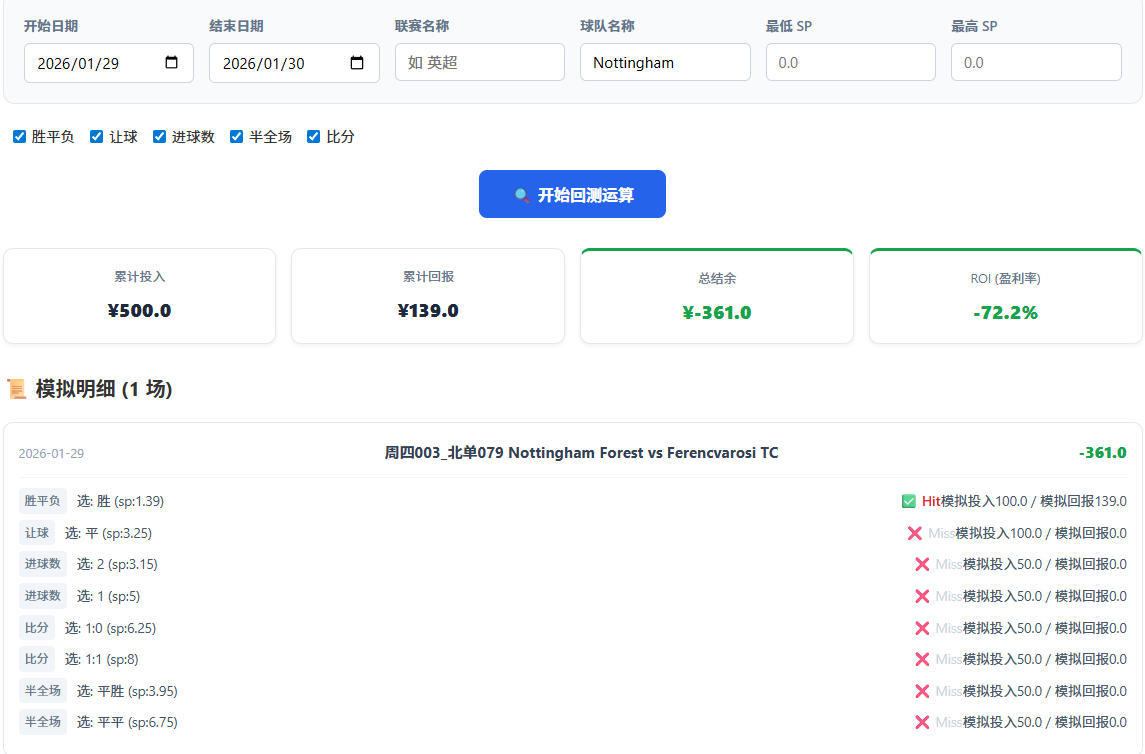Click the ROI (盈利率) summary card

1005,296
